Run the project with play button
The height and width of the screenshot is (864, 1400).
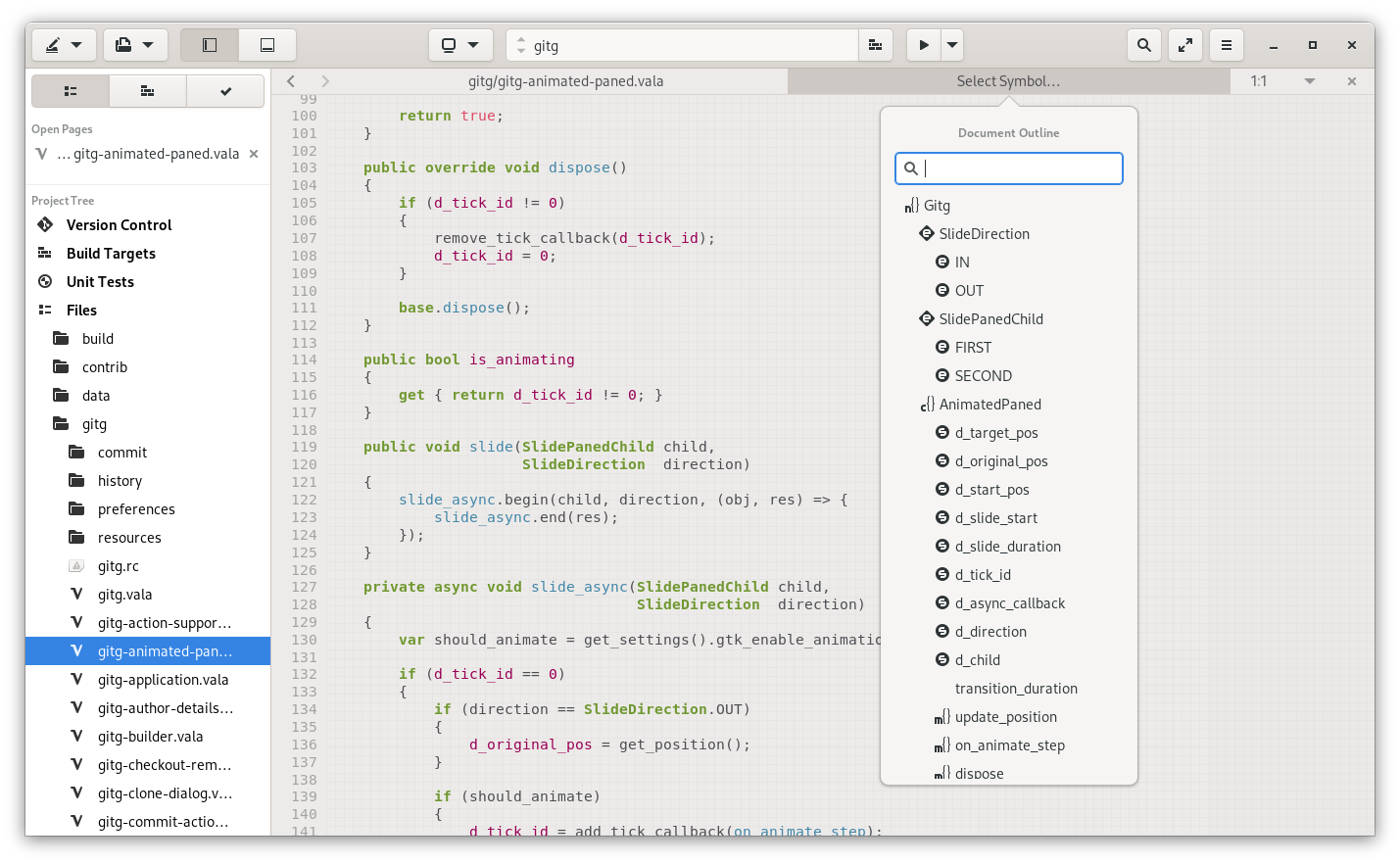click(924, 45)
